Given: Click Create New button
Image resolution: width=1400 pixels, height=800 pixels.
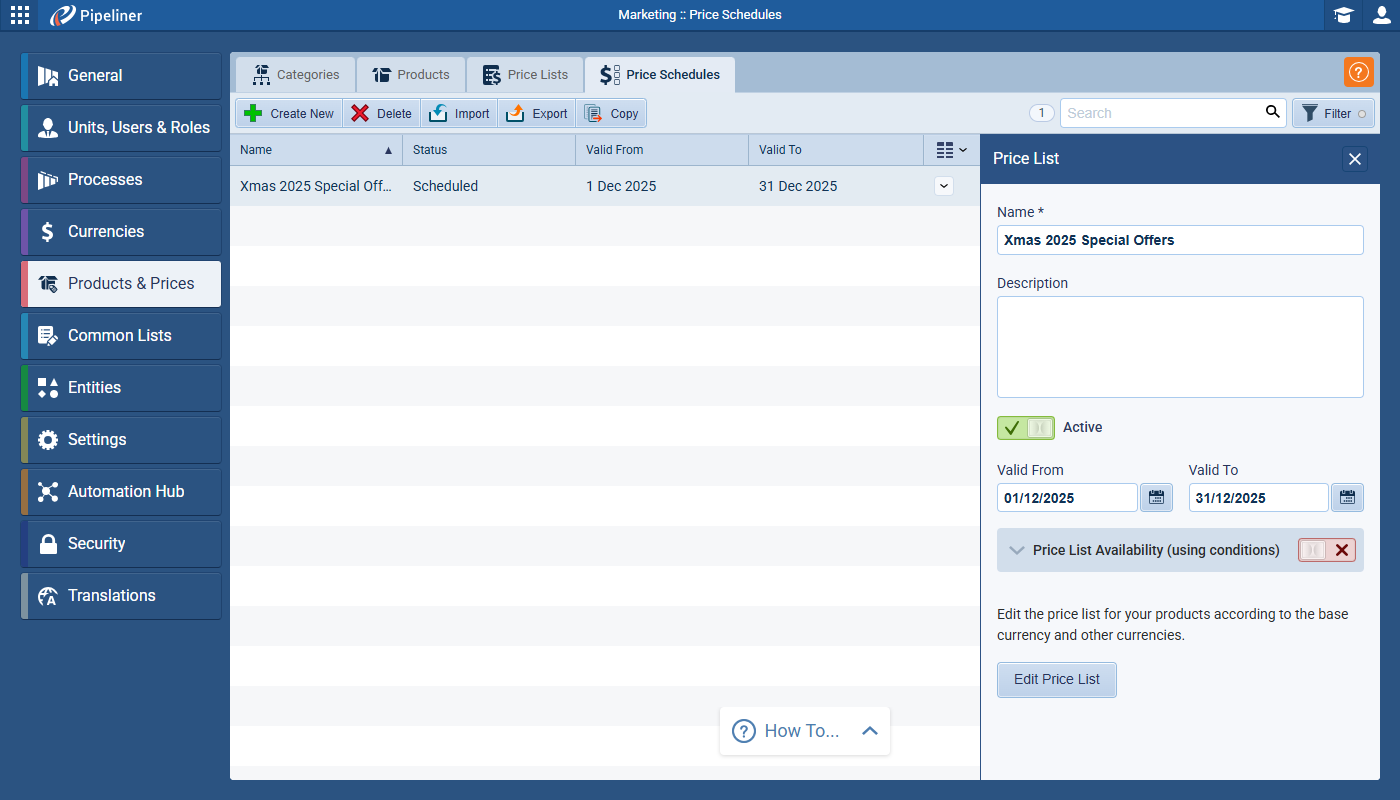Looking at the screenshot, I should tap(289, 113).
